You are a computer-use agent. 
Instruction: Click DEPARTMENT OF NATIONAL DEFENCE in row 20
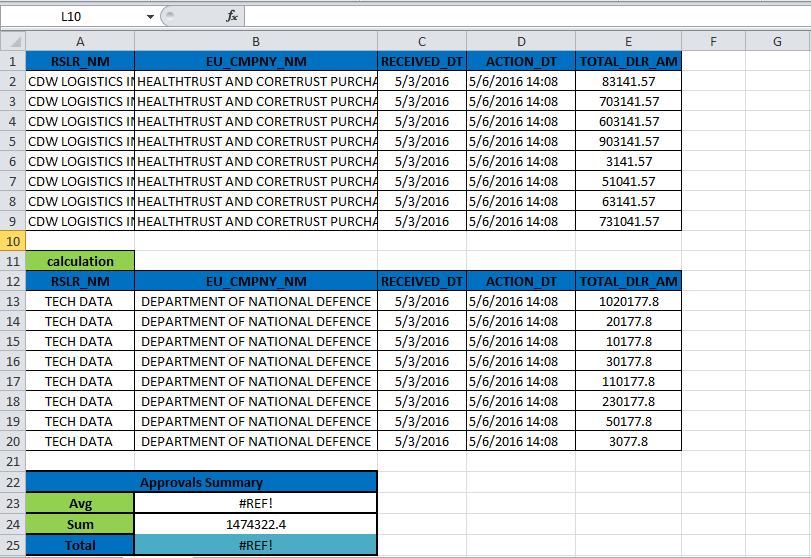click(x=256, y=441)
